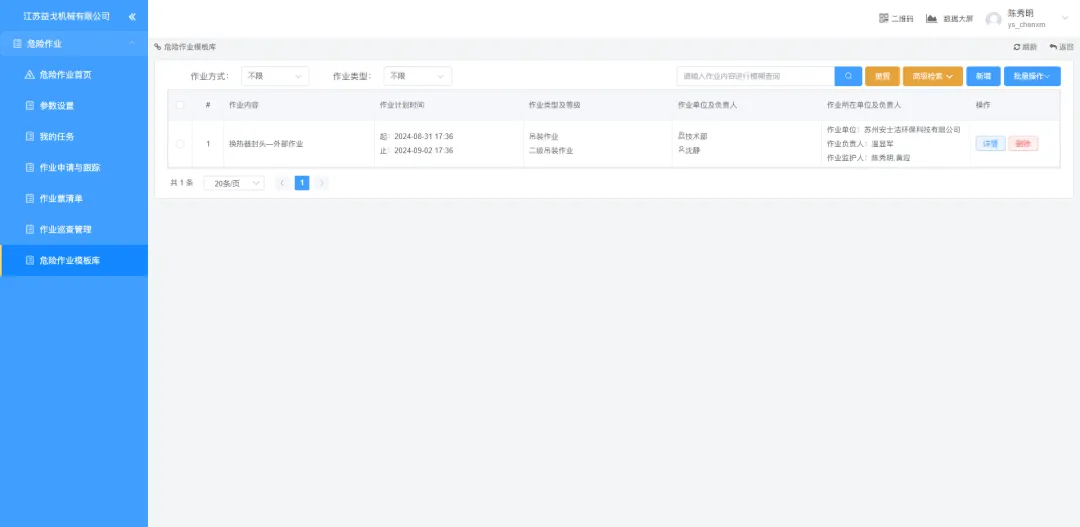Click the red 删除 delete button

pos(1023,144)
